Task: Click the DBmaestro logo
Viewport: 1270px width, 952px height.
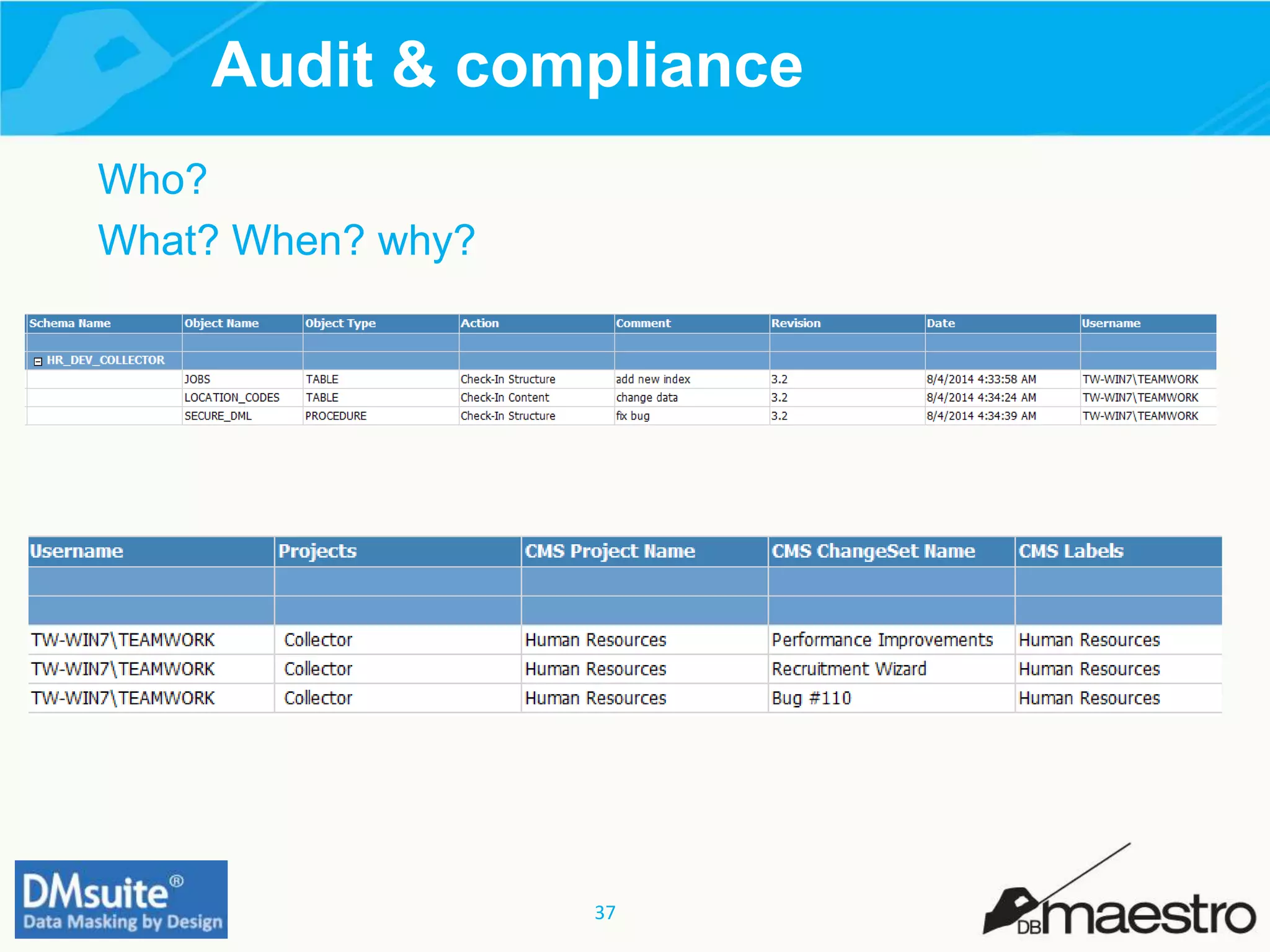Action: (x=1119, y=891)
